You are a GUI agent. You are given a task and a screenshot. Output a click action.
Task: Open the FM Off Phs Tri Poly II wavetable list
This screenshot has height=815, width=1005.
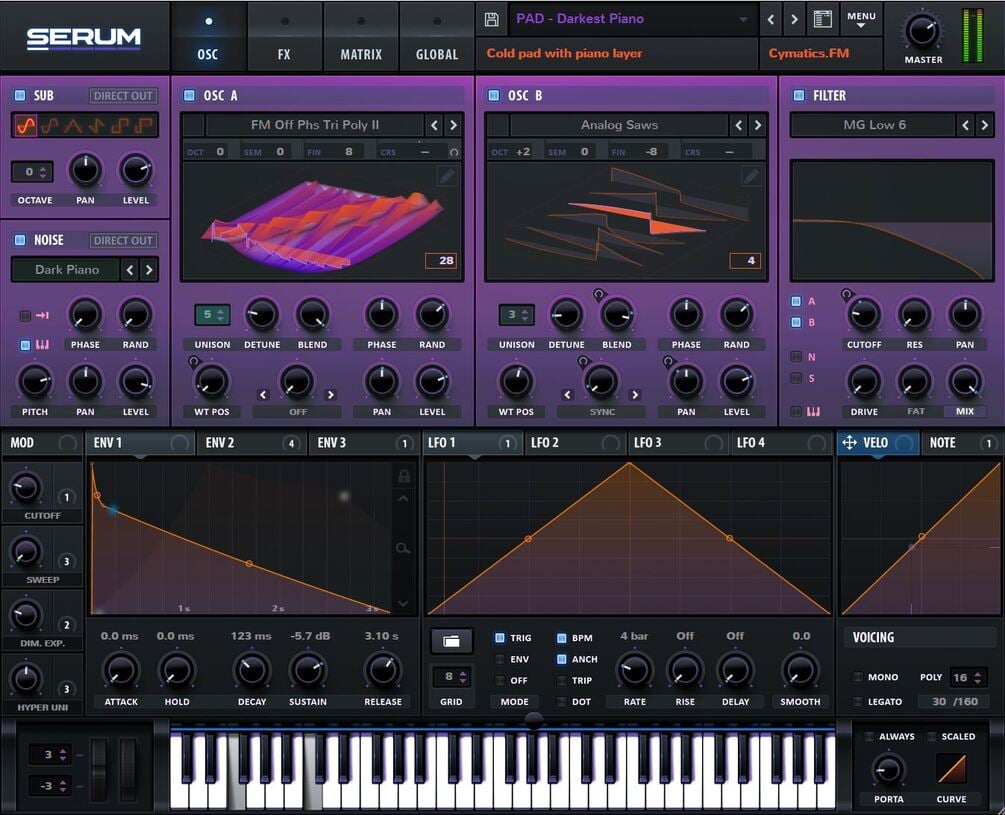(315, 125)
